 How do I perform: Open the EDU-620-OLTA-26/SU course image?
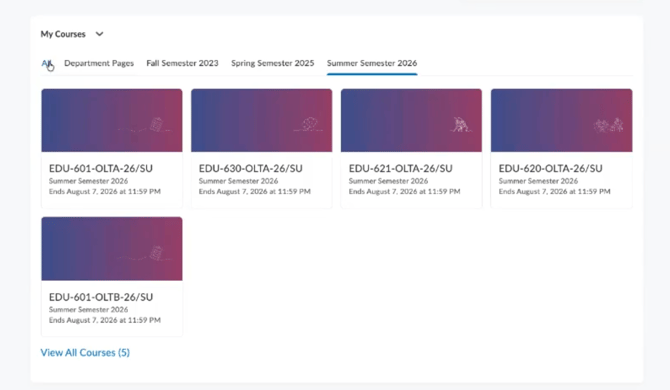pos(561,120)
